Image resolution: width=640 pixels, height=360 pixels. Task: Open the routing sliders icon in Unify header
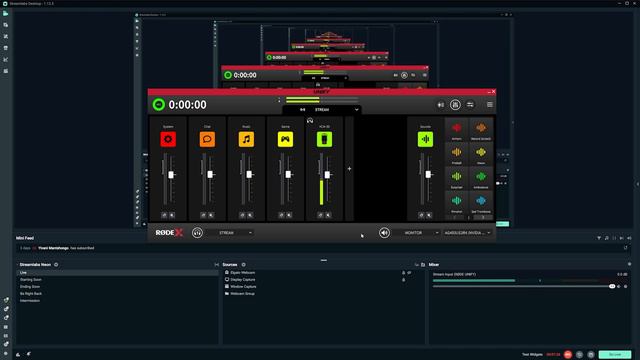click(470, 105)
